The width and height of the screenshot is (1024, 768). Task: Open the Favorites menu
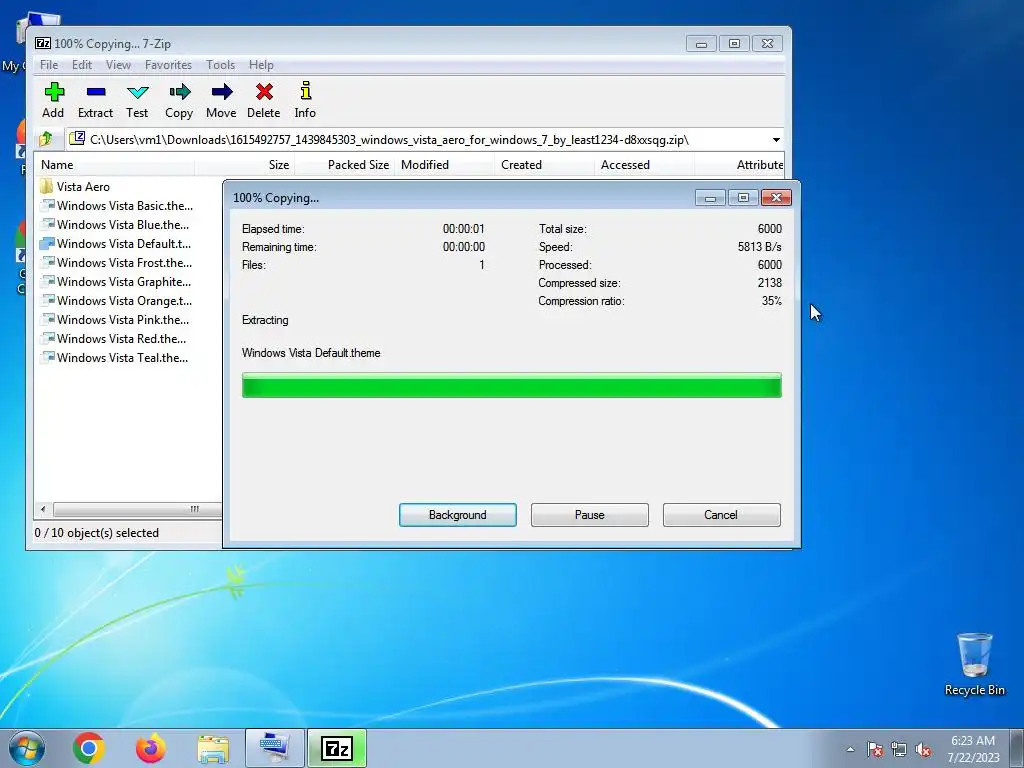click(x=168, y=65)
